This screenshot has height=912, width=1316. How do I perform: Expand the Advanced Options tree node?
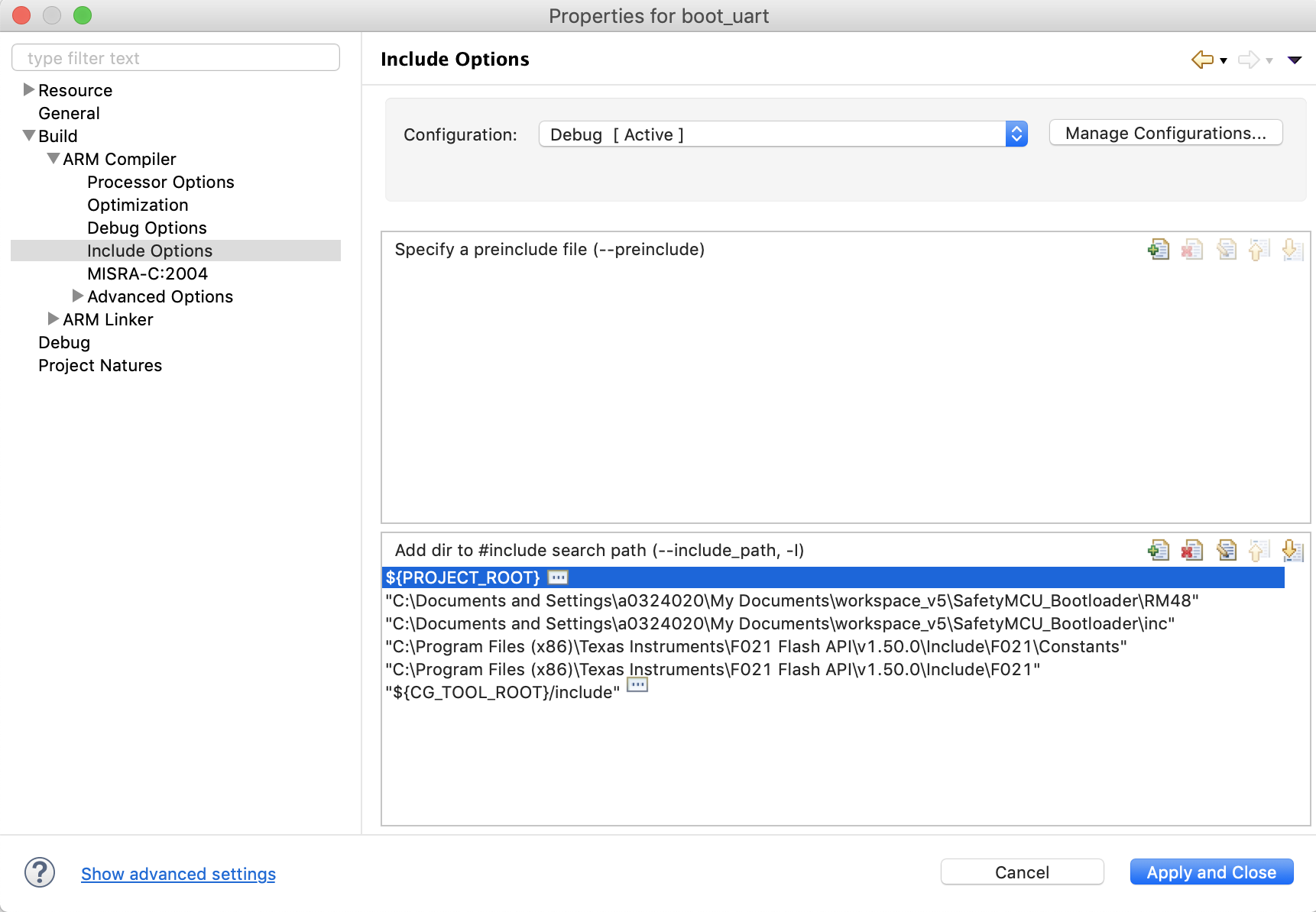[x=78, y=296]
